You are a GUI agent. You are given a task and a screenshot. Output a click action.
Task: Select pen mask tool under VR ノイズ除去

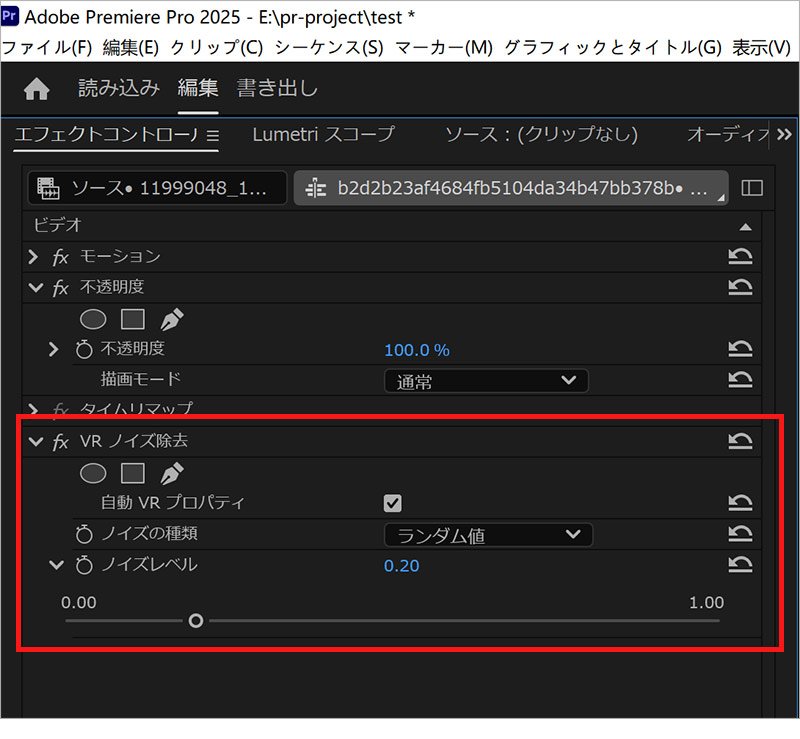tap(172, 474)
